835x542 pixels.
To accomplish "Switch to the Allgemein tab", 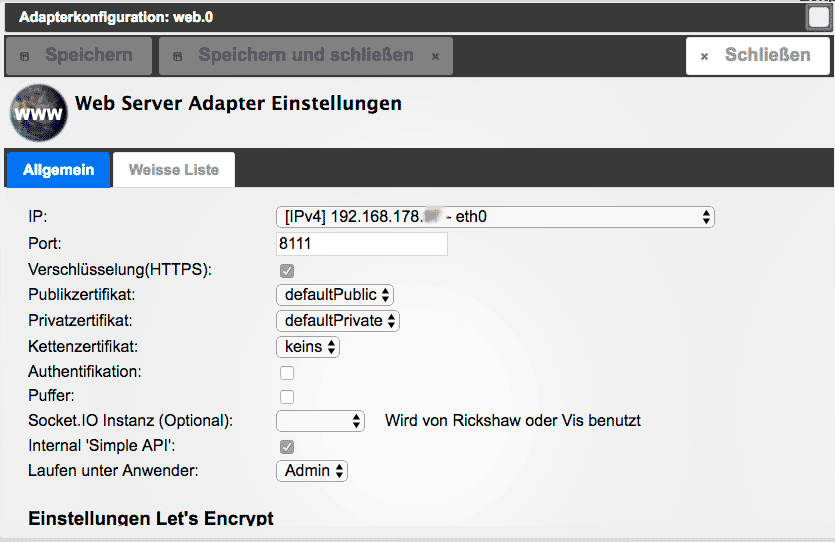I will pos(59,170).
